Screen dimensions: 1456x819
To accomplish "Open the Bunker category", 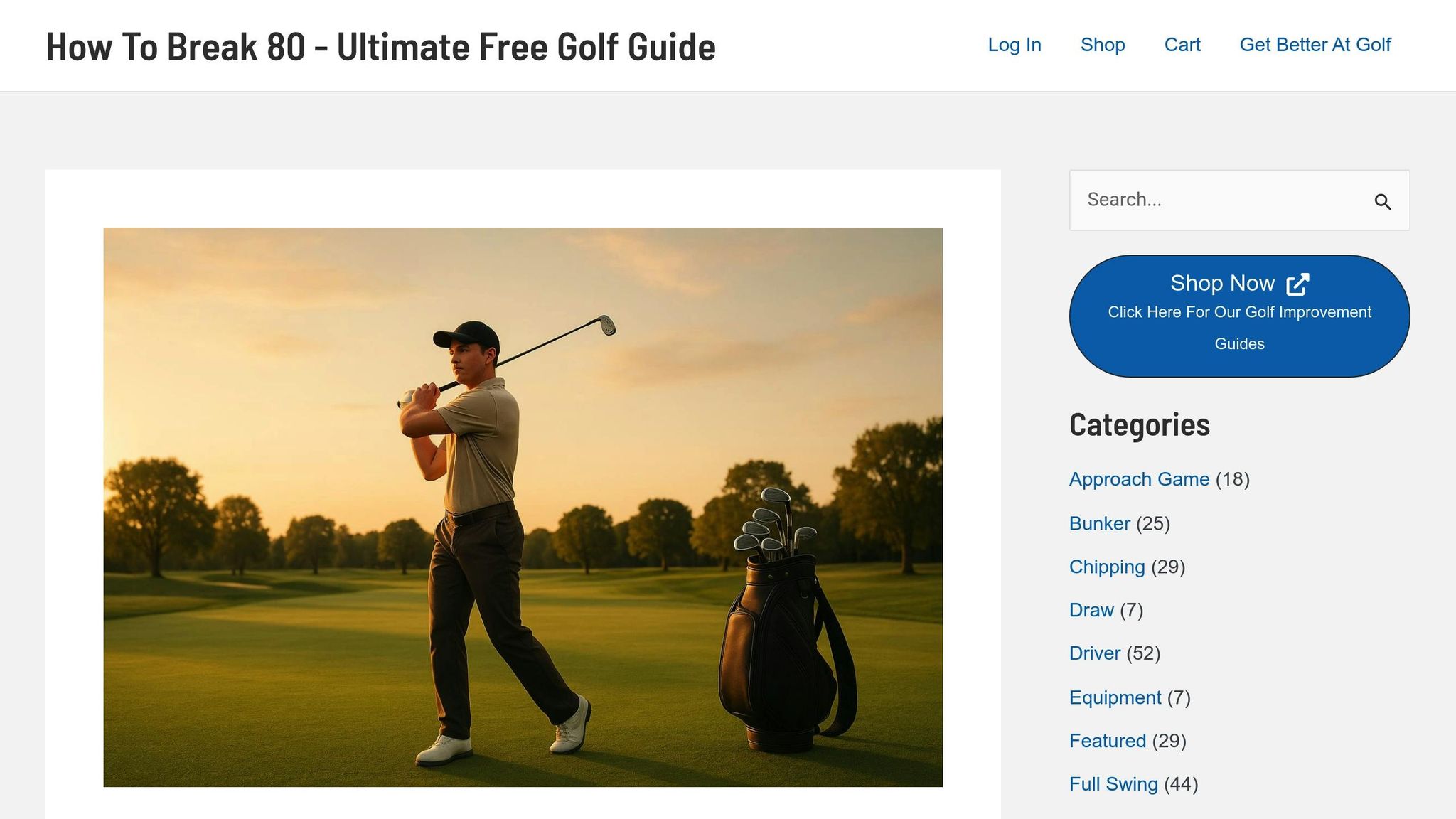I will click(1100, 523).
